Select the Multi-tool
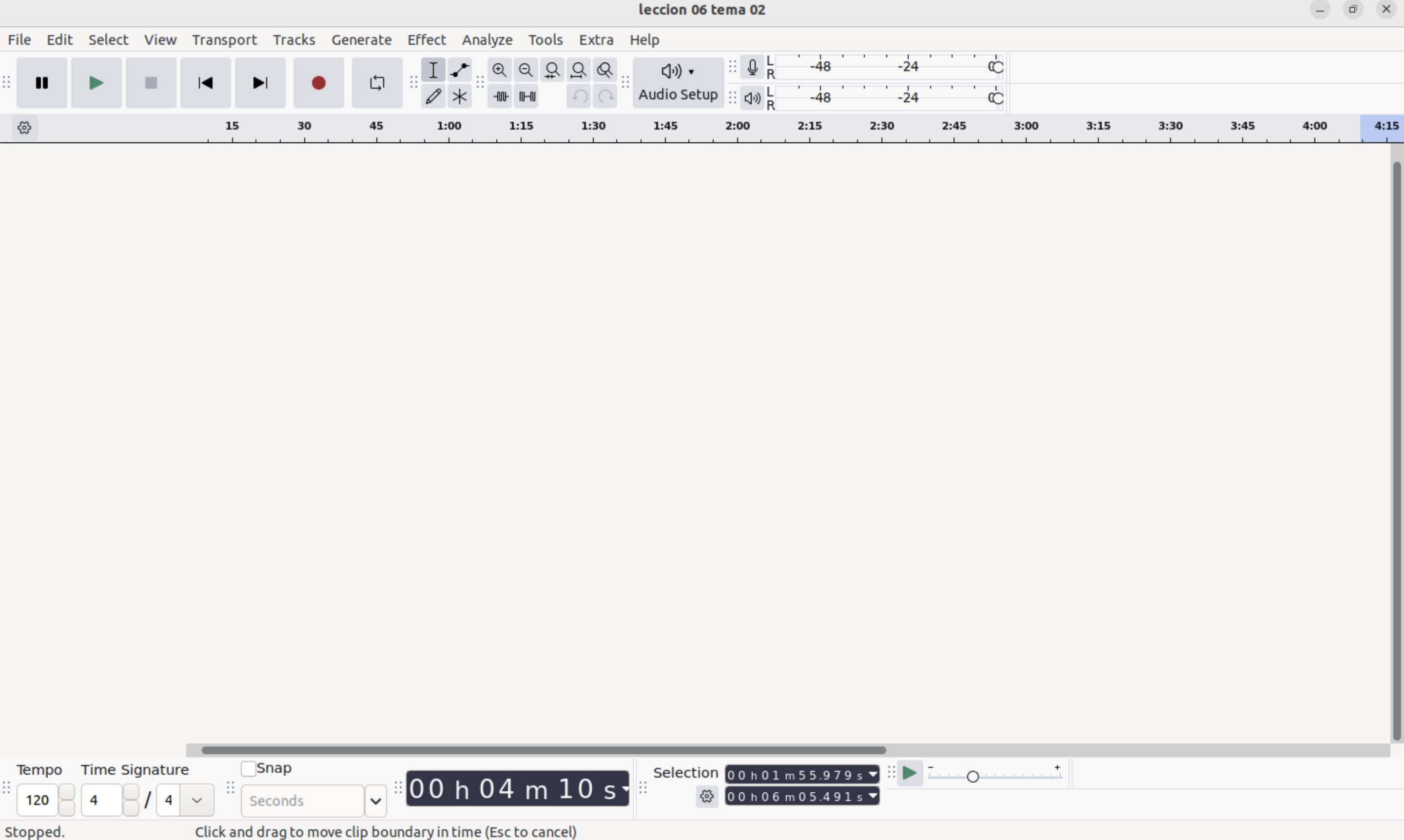 point(459,96)
